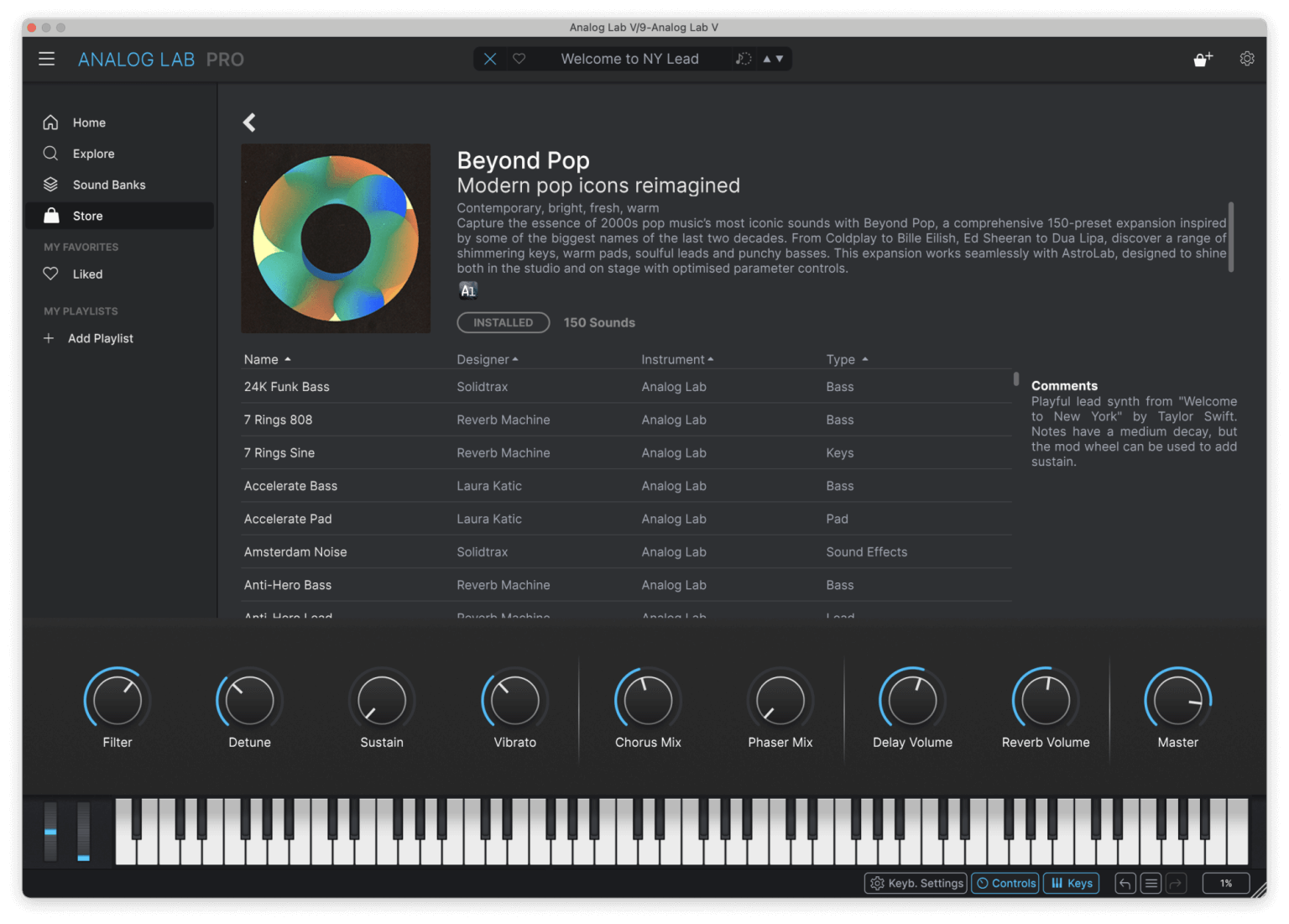Sort list by Designer column header

point(483,359)
